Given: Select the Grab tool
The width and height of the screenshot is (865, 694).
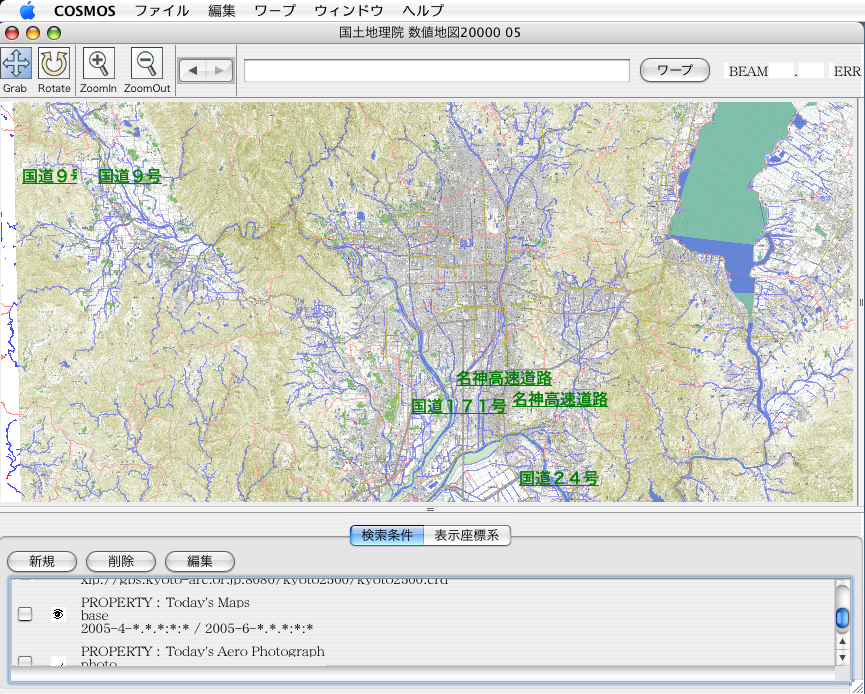Looking at the screenshot, I should 16,63.
